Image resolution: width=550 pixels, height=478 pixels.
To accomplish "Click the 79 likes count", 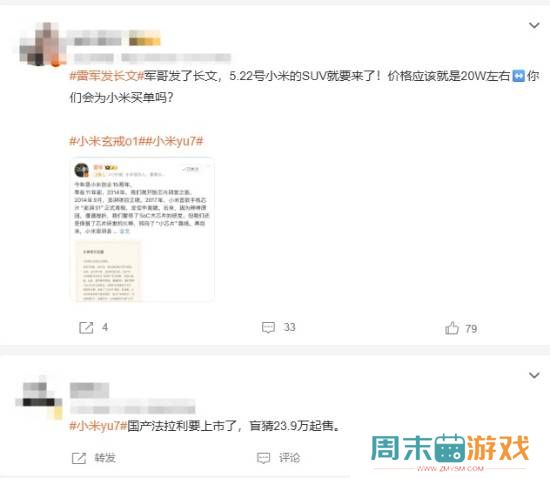I will click(471, 329).
